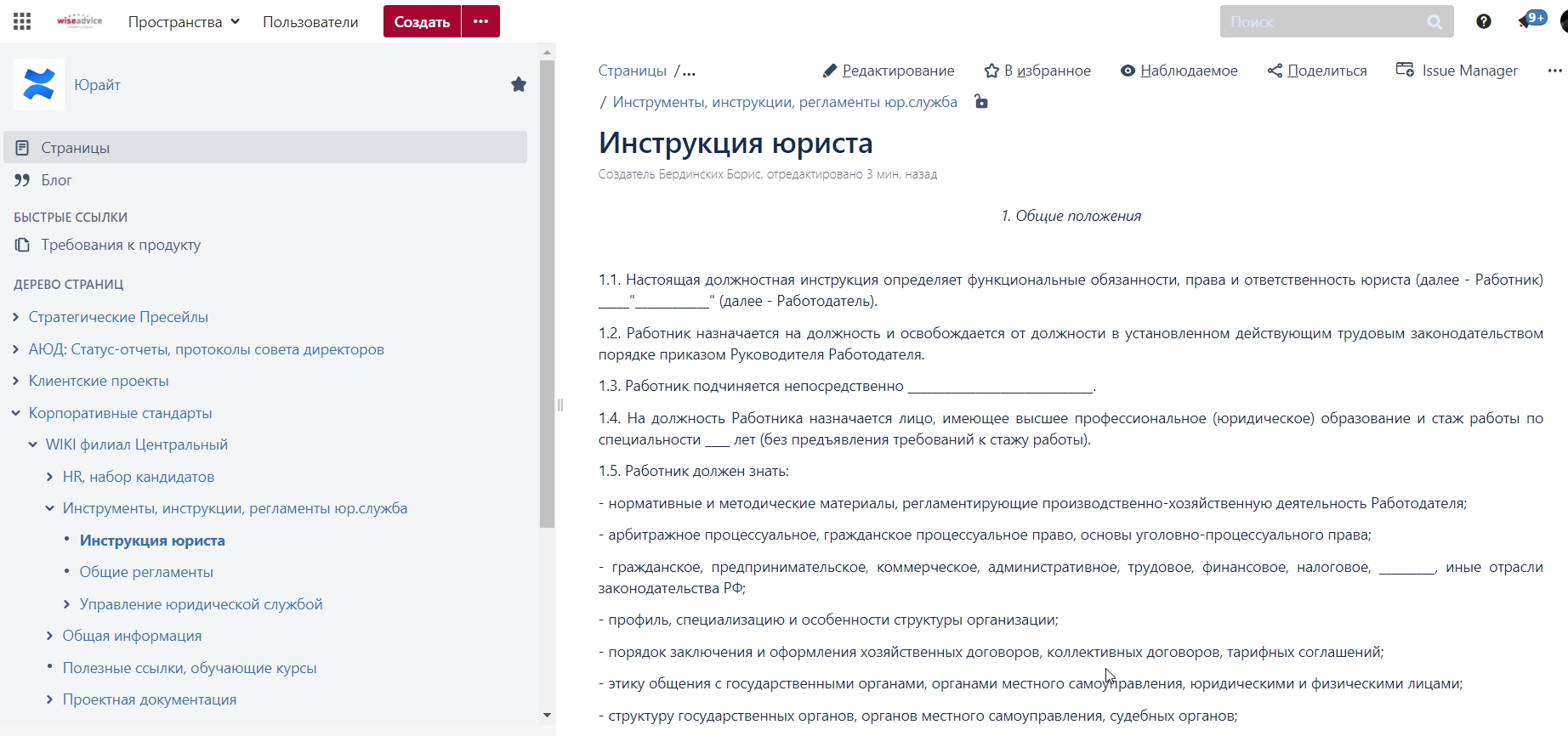The height and width of the screenshot is (736, 1568).
Task: Open the Требования к продукту quick link
Action: [x=121, y=245]
